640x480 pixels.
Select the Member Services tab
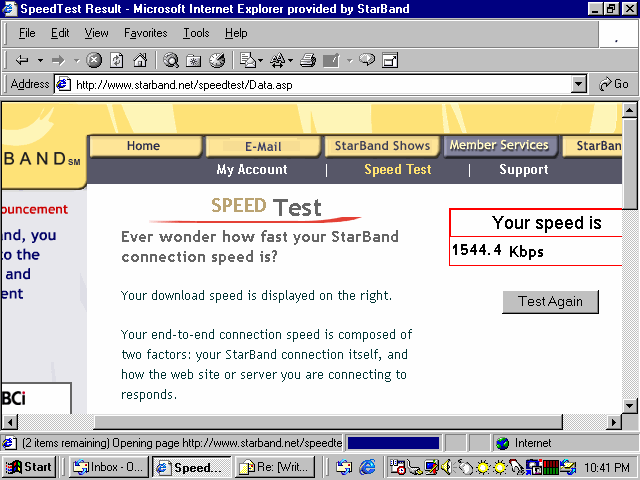(500, 145)
